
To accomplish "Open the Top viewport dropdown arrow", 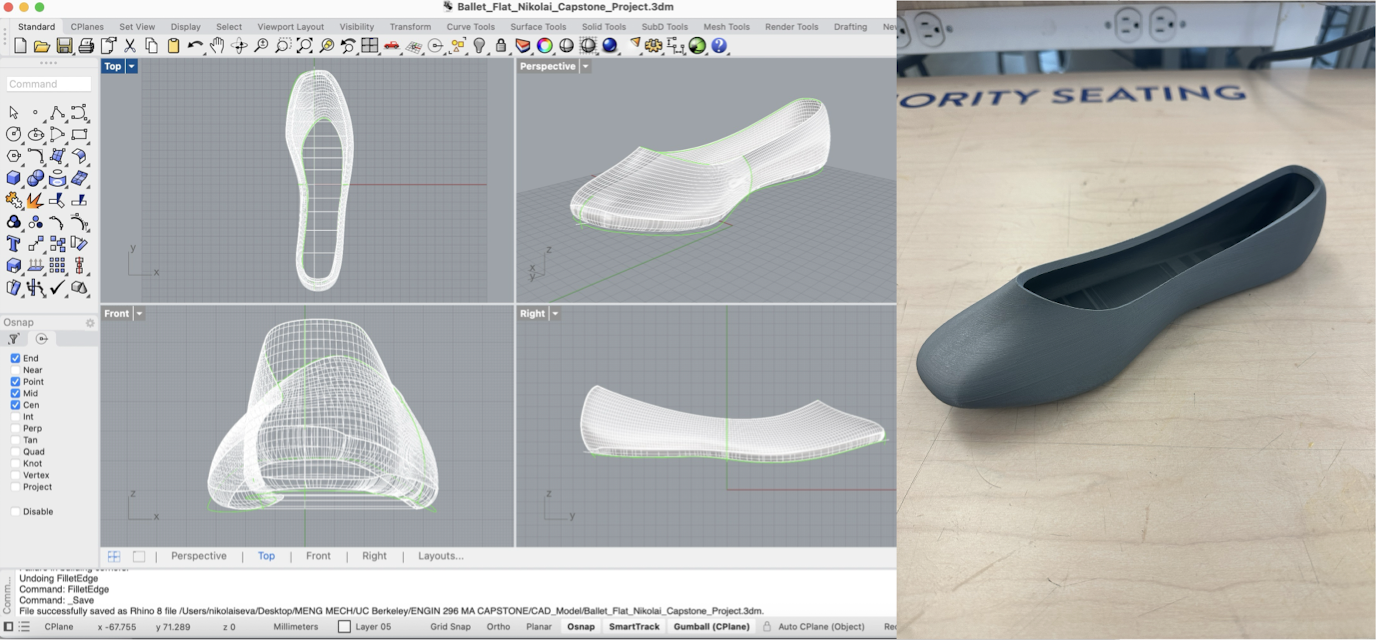I will [131, 66].
